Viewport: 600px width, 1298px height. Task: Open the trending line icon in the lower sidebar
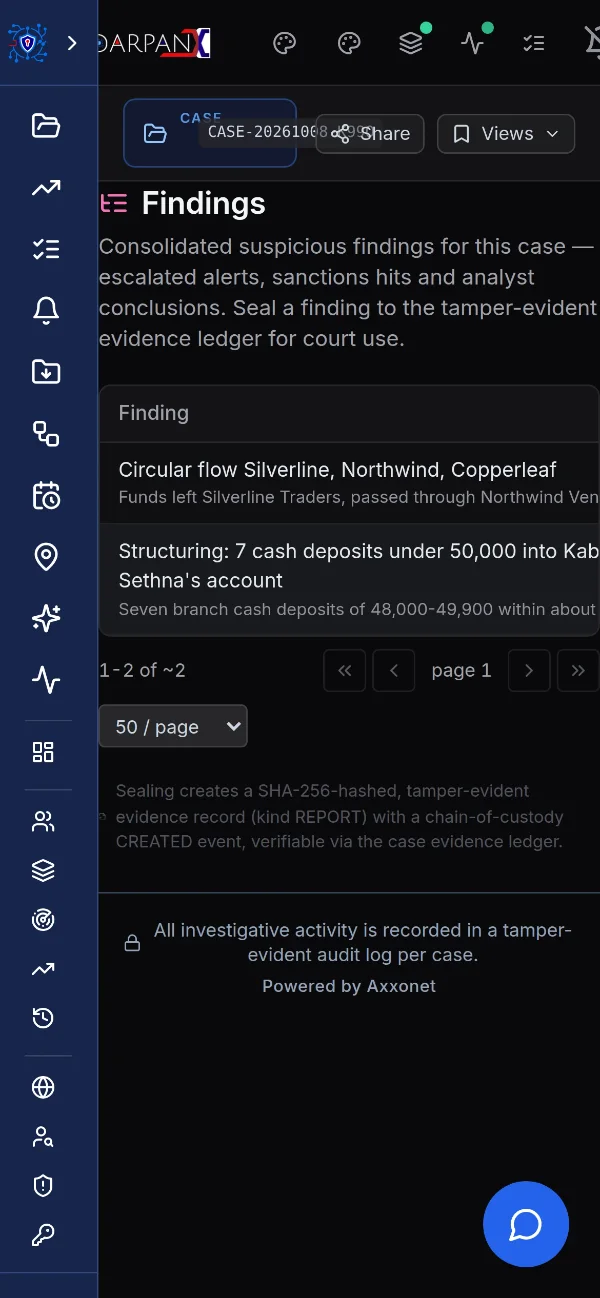[43, 969]
